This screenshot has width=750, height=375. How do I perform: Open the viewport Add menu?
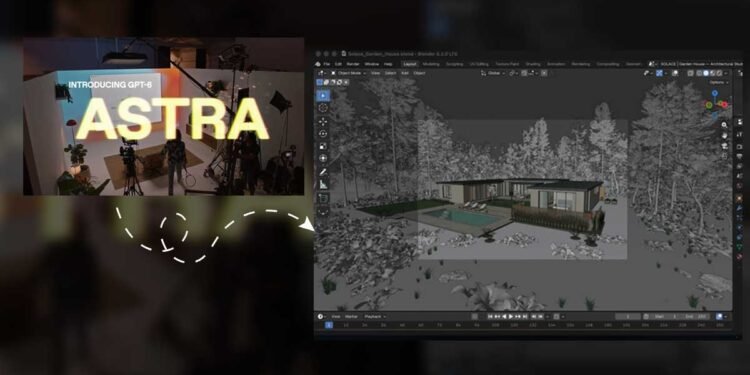(405, 73)
